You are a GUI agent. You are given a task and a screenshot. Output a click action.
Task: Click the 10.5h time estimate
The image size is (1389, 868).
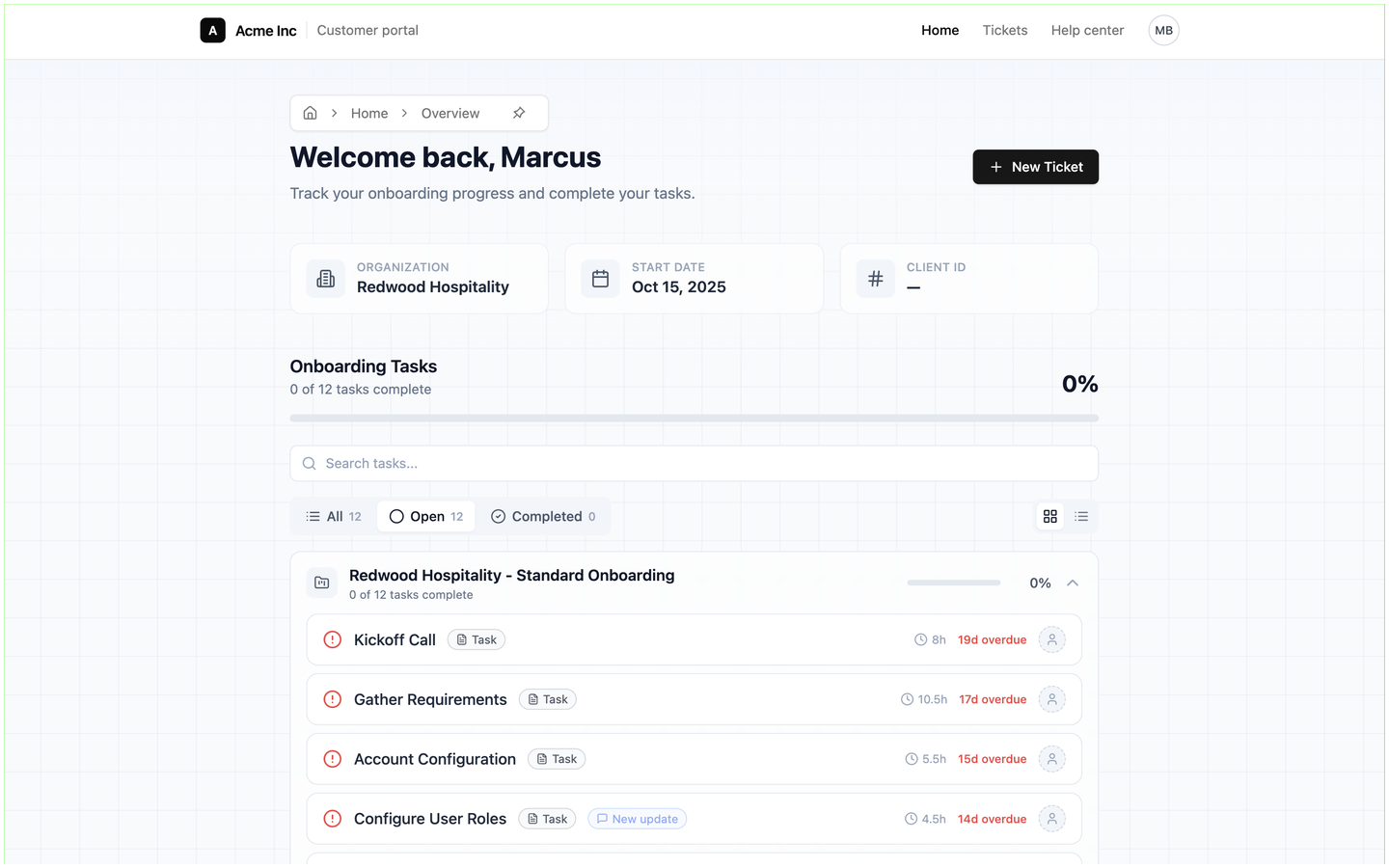point(924,699)
